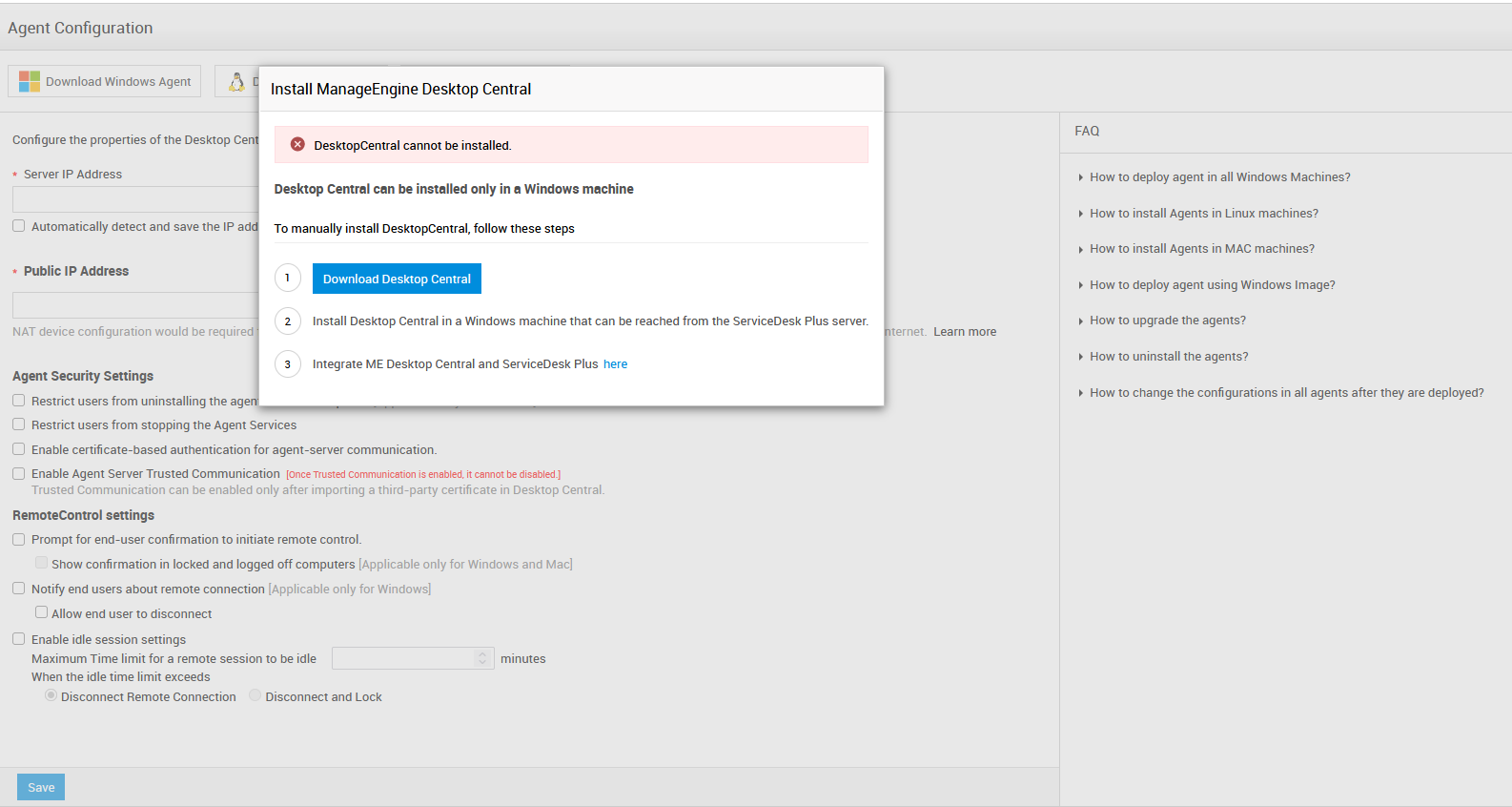
Task: Click the Save button
Action: [41, 787]
